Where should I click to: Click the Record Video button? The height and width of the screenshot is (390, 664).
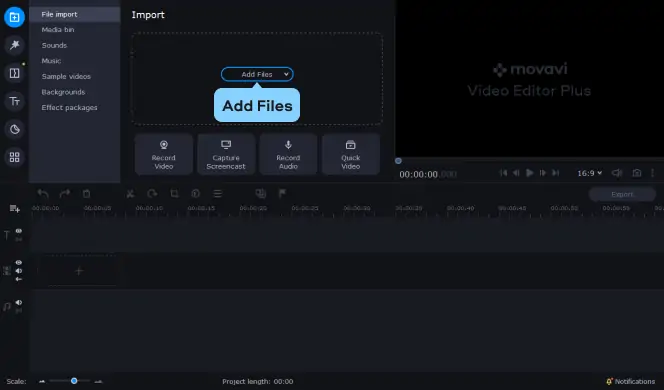(163, 154)
